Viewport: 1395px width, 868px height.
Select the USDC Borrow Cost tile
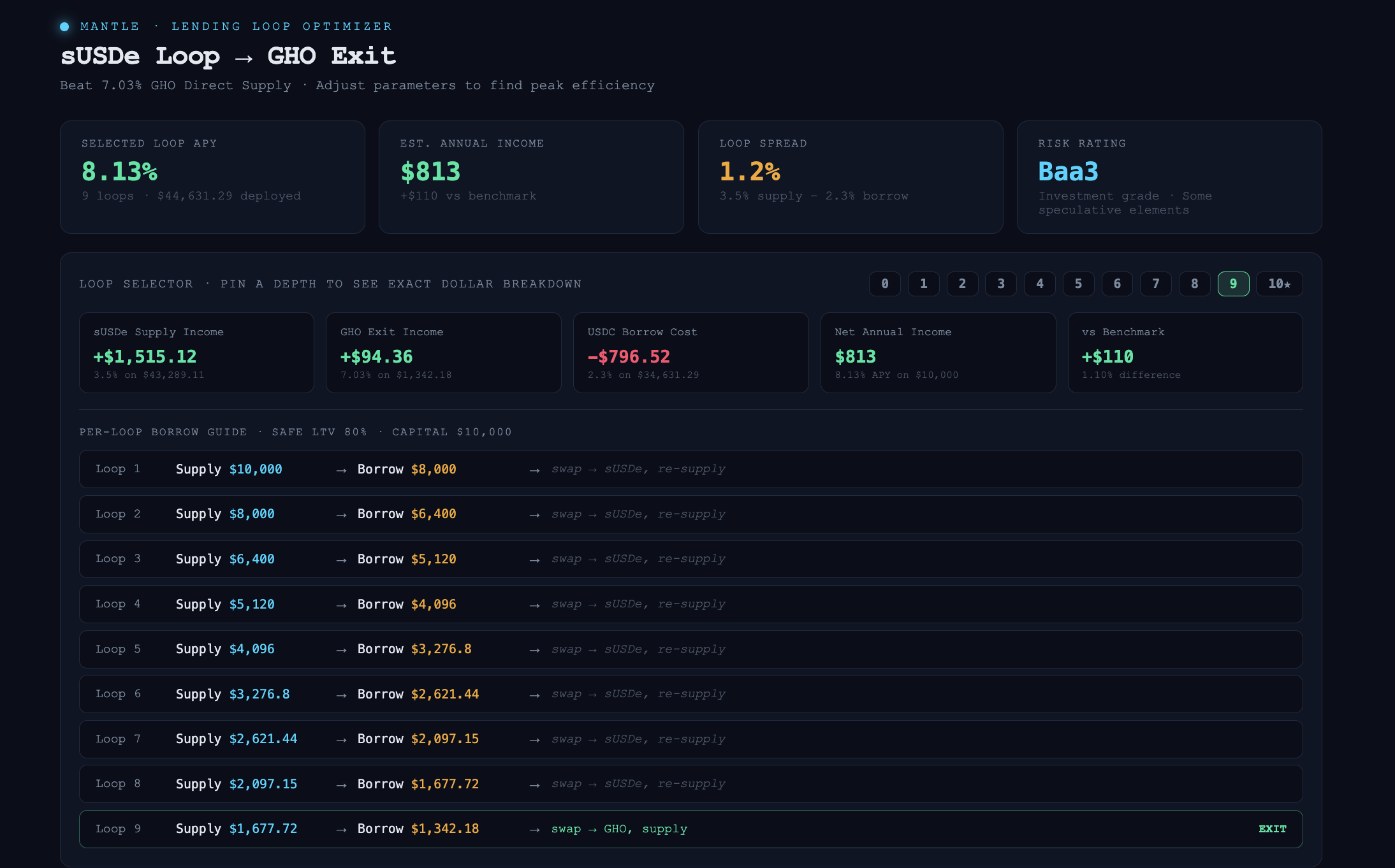click(x=691, y=352)
